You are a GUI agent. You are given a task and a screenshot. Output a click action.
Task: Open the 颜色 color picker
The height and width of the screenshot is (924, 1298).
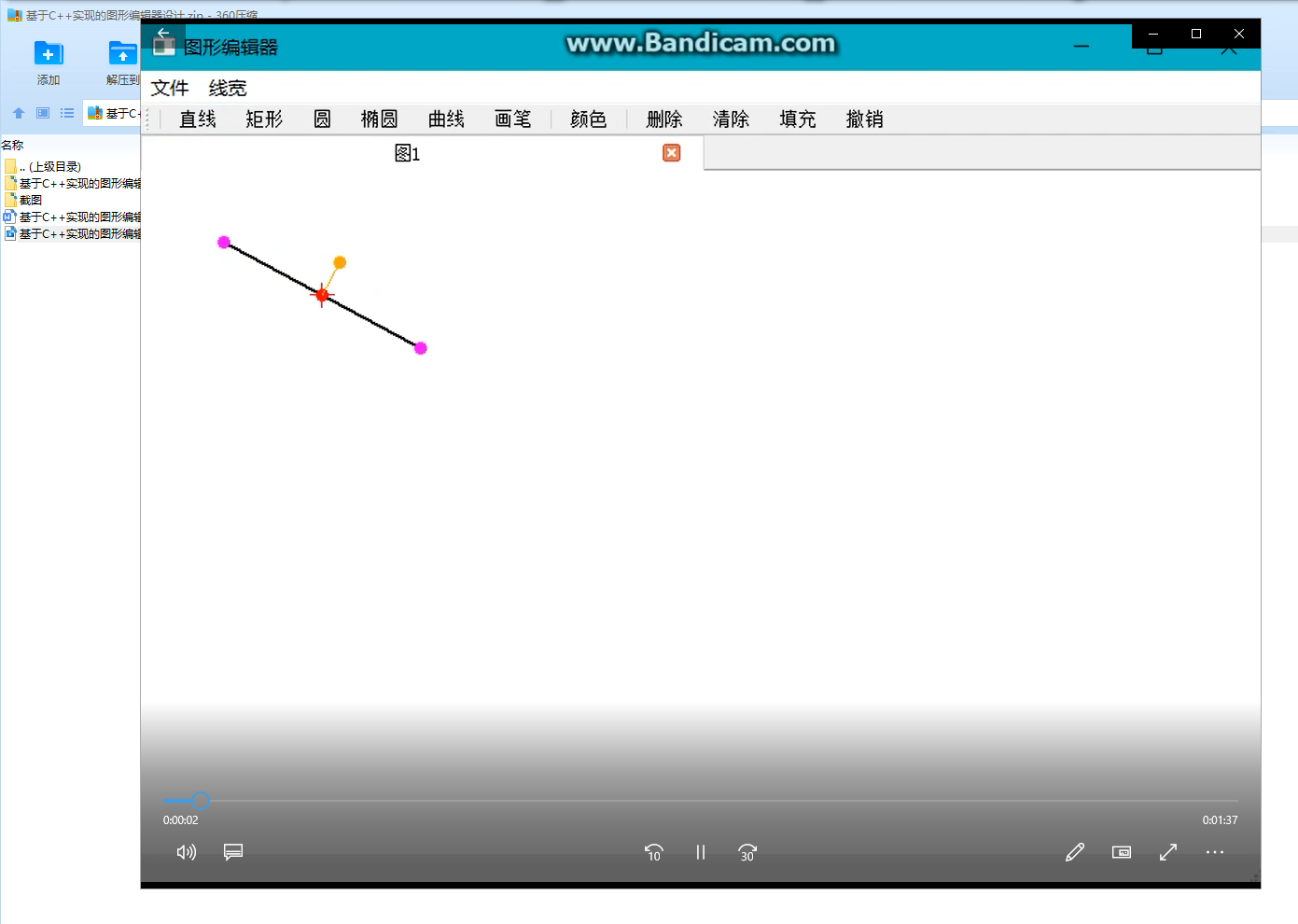589,119
